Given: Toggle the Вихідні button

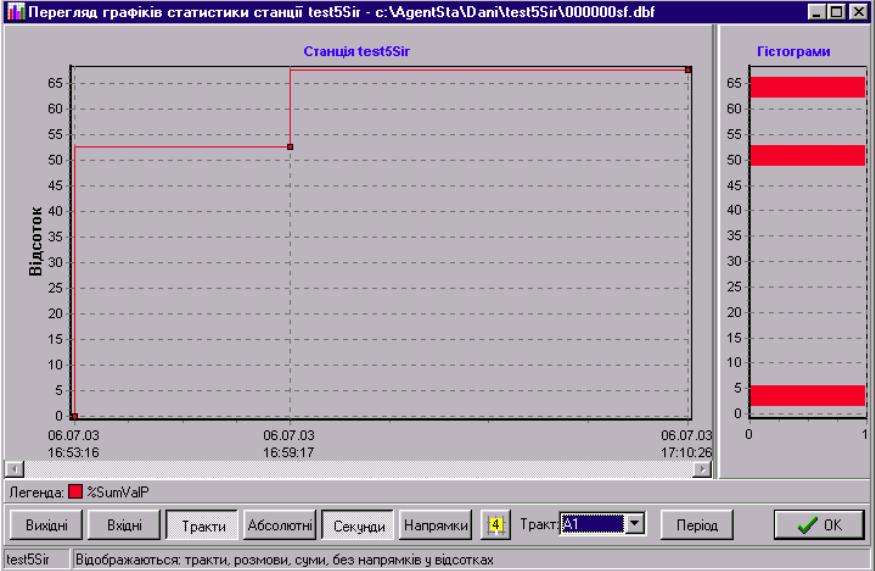Looking at the screenshot, I should (x=46, y=525).
